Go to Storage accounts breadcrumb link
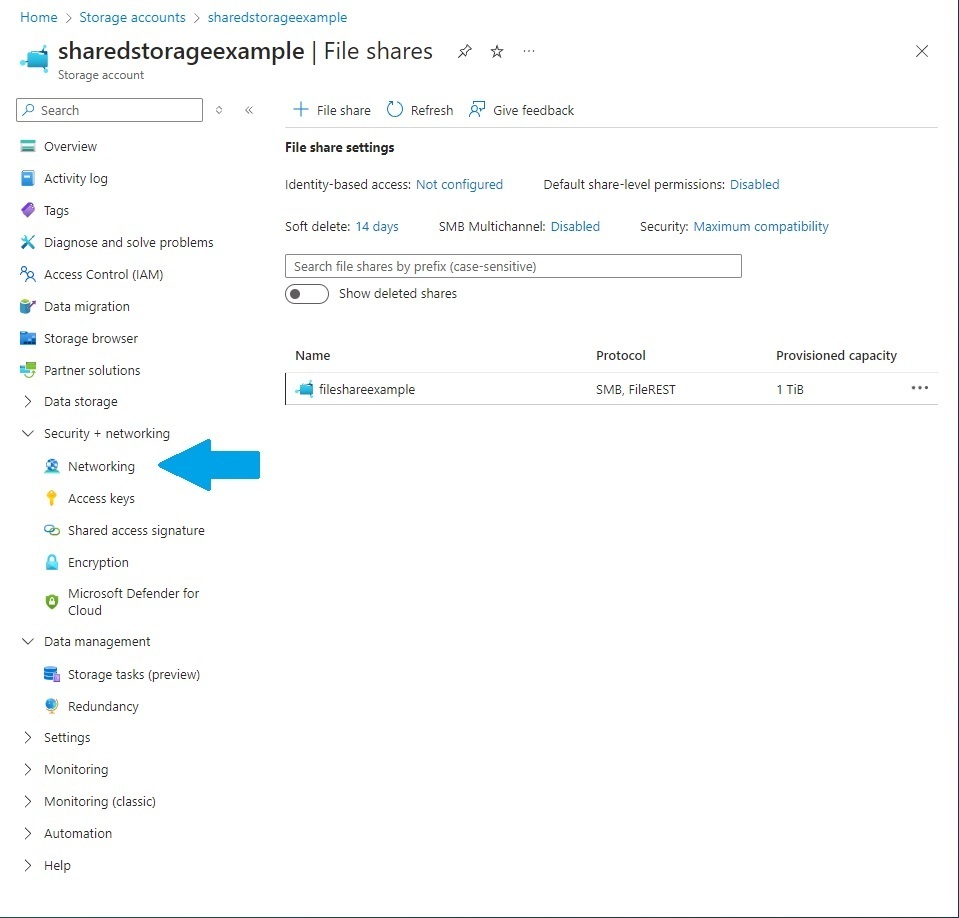This screenshot has width=959, height=918. click(x=132, y=17)
